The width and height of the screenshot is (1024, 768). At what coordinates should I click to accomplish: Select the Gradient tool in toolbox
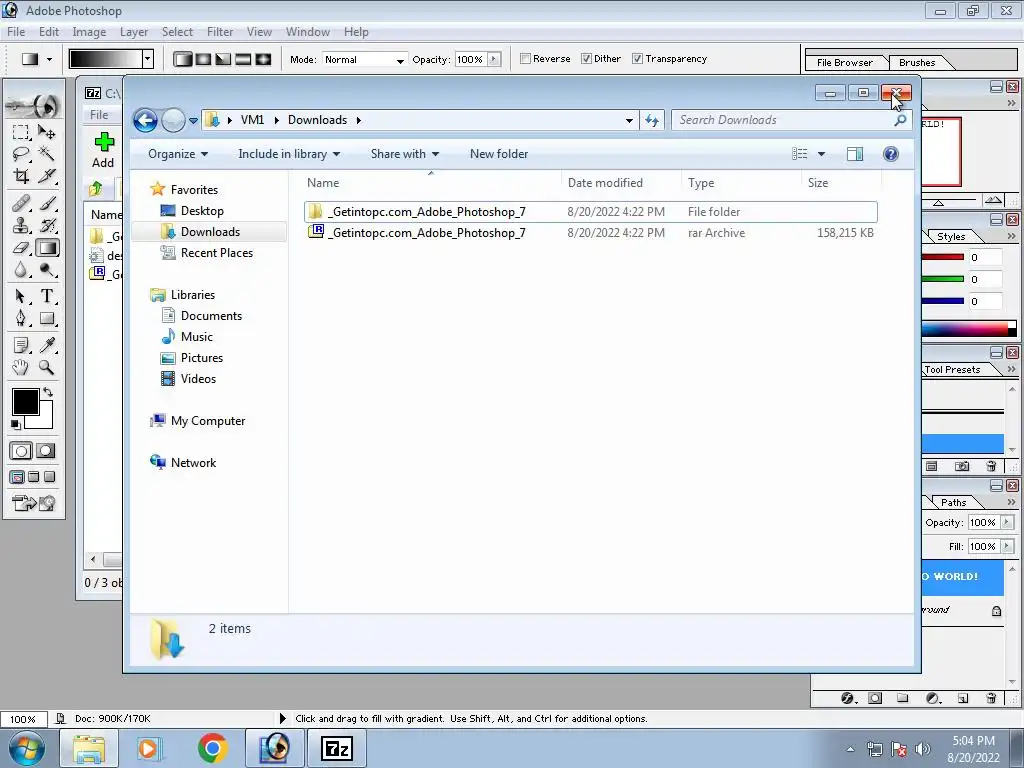click(47, 248)
